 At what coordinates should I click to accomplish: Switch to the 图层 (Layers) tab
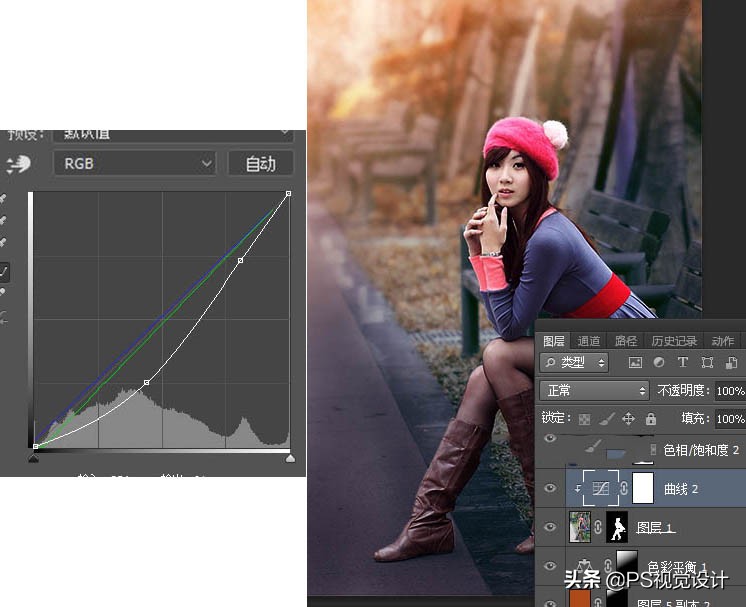click(x=553, y=341)
